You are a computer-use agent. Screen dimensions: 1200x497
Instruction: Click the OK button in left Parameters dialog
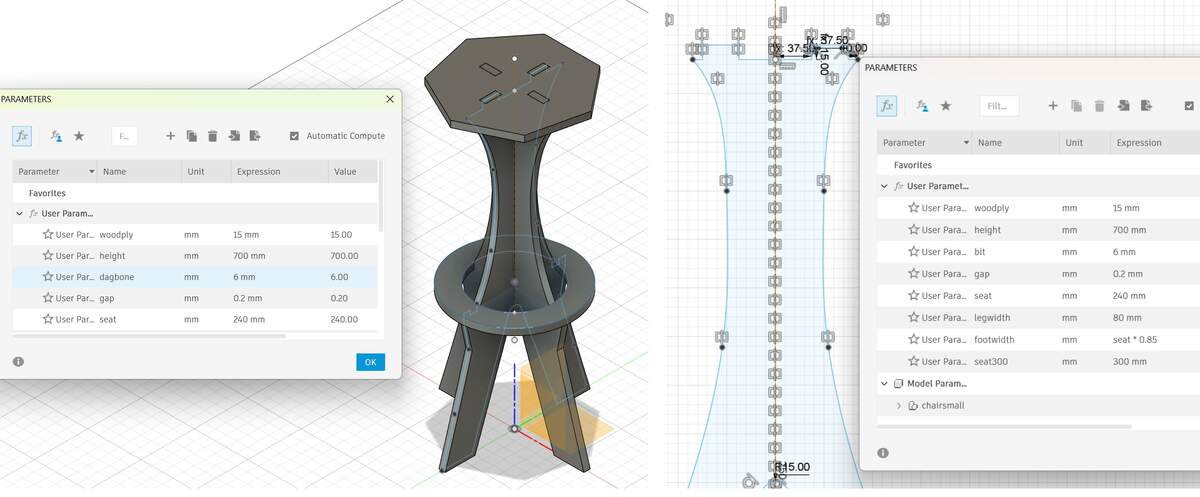[370, 362]
